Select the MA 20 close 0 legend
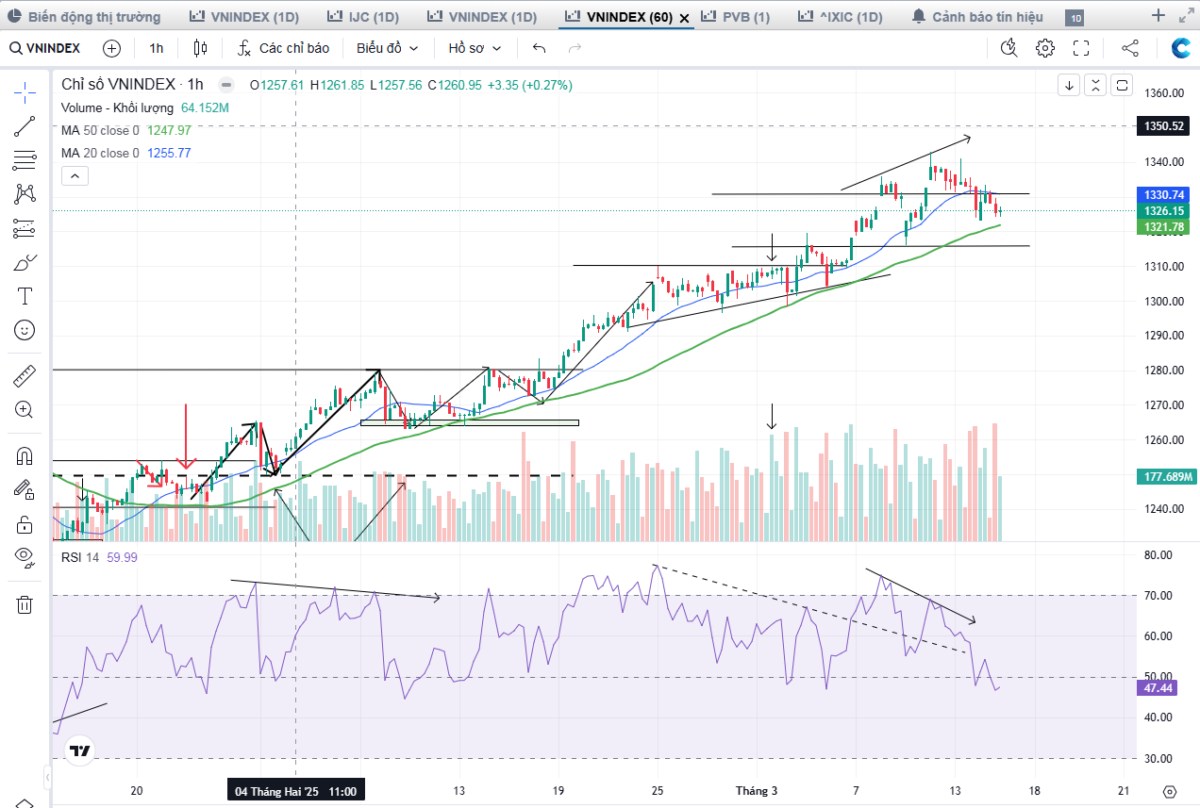This screenshot has height=808, width=1200. 100,153
